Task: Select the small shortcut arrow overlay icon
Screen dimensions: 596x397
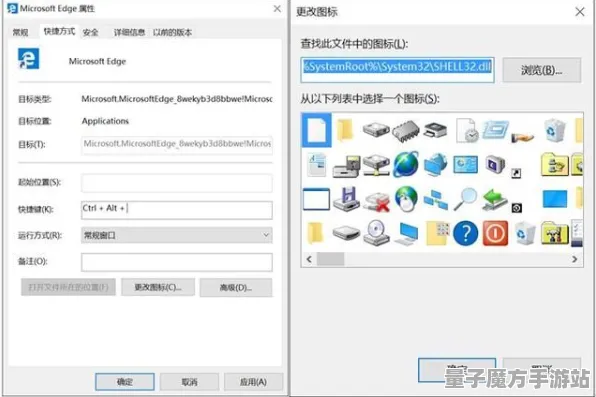Action: pos(516,173)
